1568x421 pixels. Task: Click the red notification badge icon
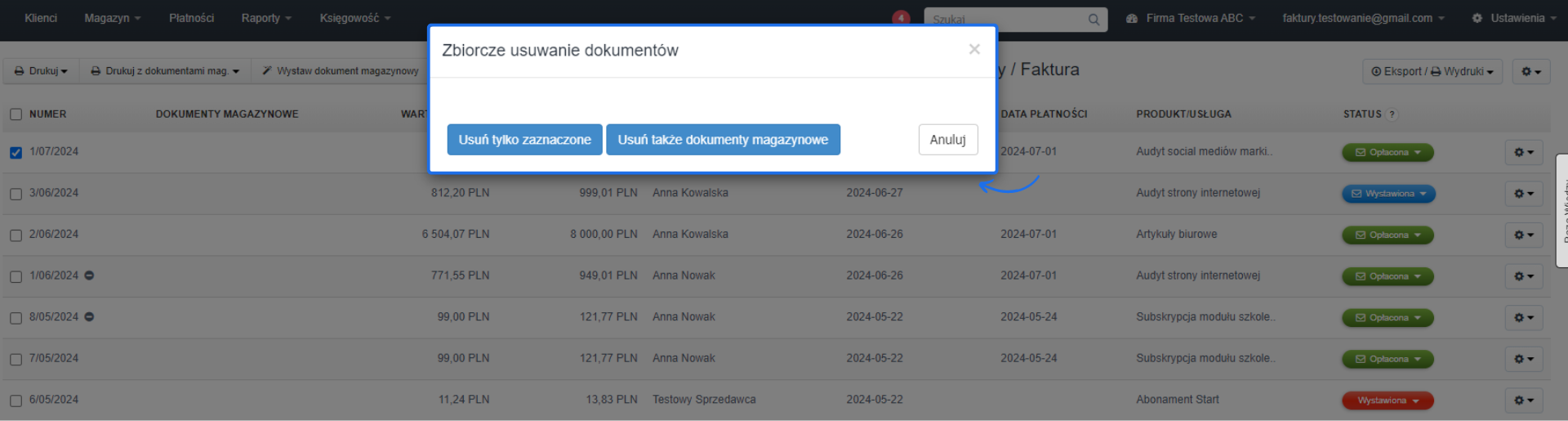coord(901,18)
